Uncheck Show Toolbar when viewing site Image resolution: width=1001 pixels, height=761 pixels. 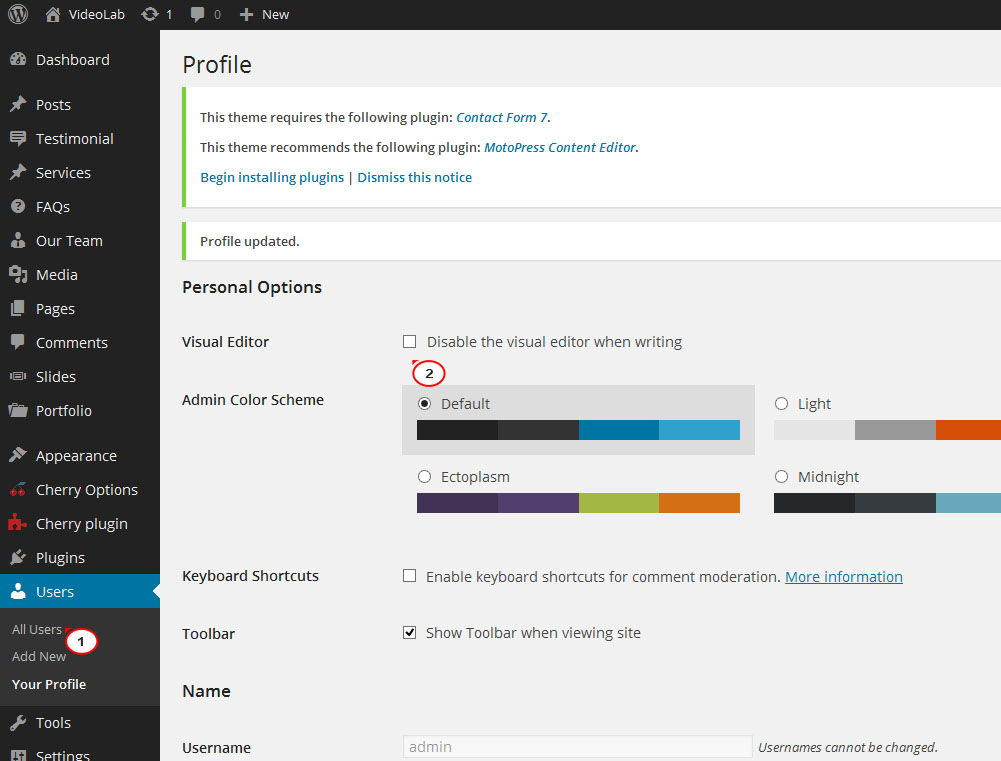coord(409,633)
